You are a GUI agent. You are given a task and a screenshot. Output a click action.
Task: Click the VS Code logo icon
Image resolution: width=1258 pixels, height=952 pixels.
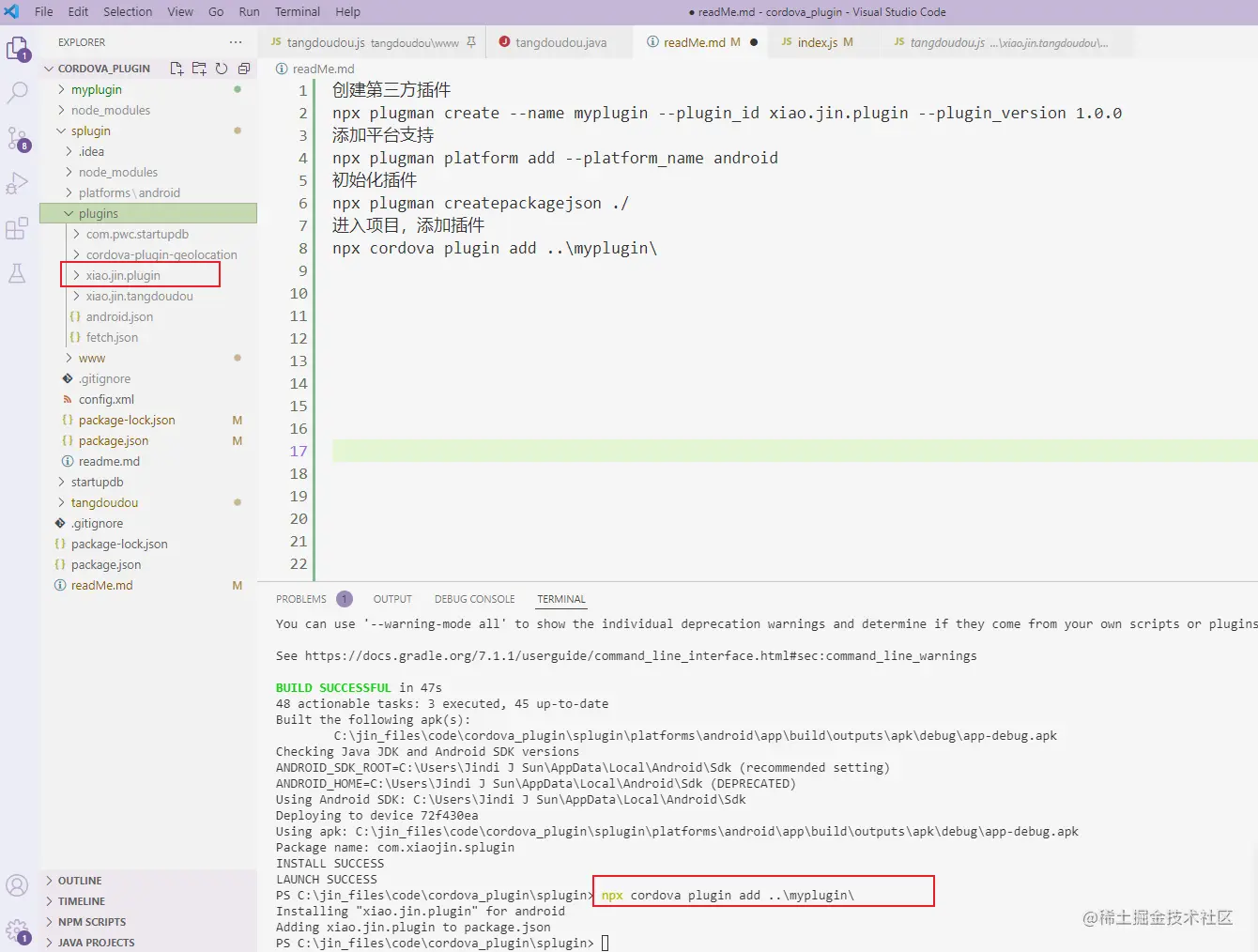(x=12, y=11)
